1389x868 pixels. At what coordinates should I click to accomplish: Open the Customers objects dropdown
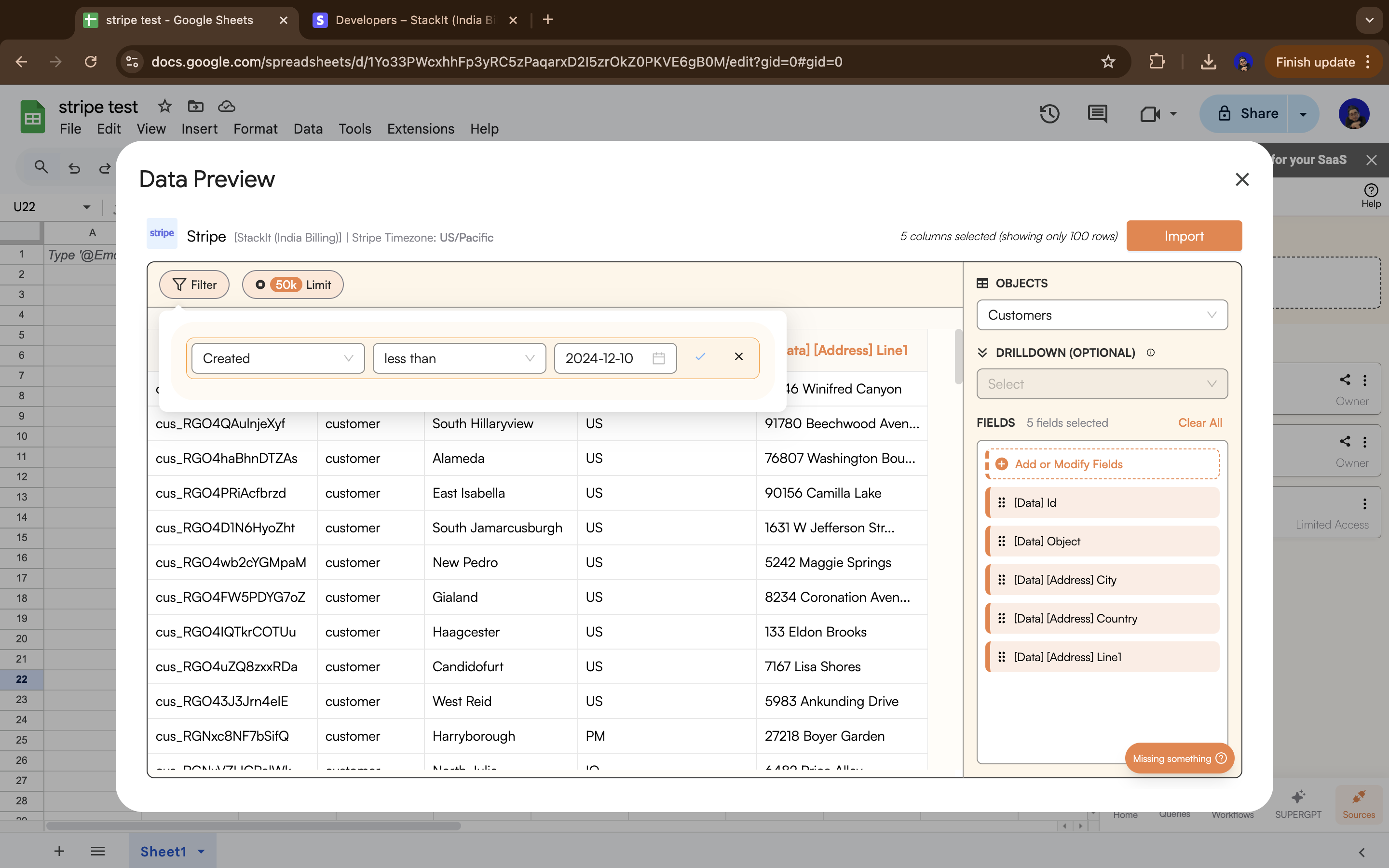pos(1102,315)
